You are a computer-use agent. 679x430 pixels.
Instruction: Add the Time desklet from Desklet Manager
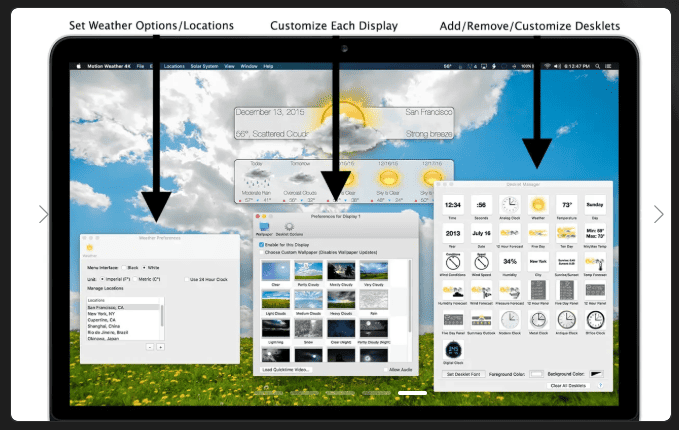(453, 205)
